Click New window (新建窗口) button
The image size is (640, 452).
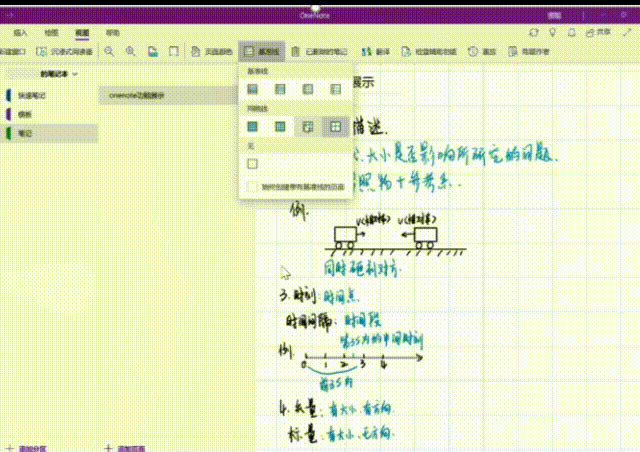13,51
